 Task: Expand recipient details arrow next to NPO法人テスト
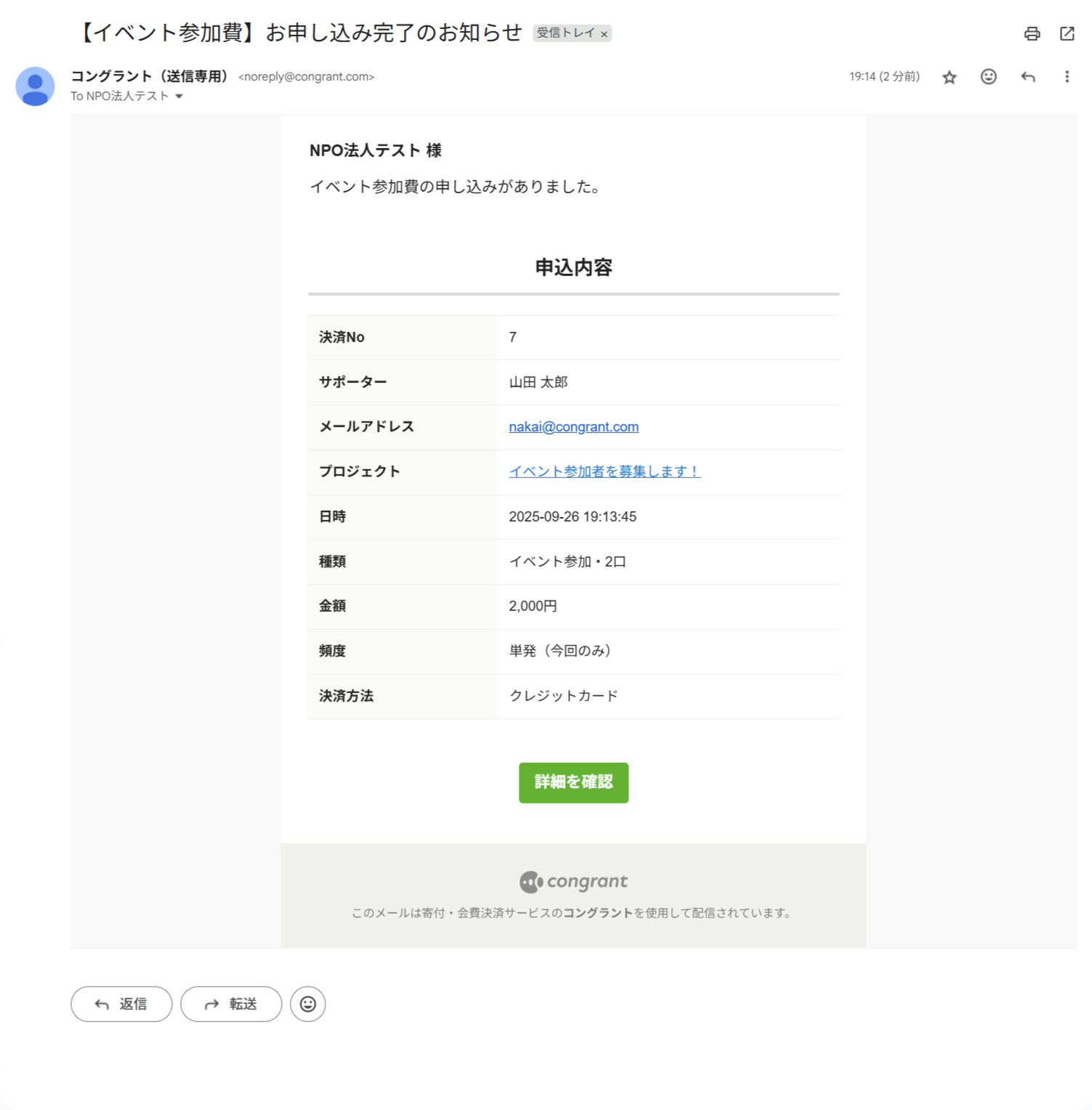[x=179, y=97]
